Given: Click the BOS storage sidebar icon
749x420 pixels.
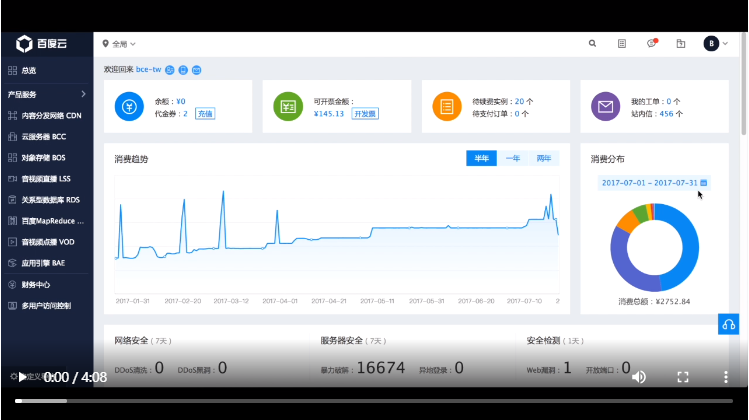Looking at the screenshot, I should click(x=12, y=158).
